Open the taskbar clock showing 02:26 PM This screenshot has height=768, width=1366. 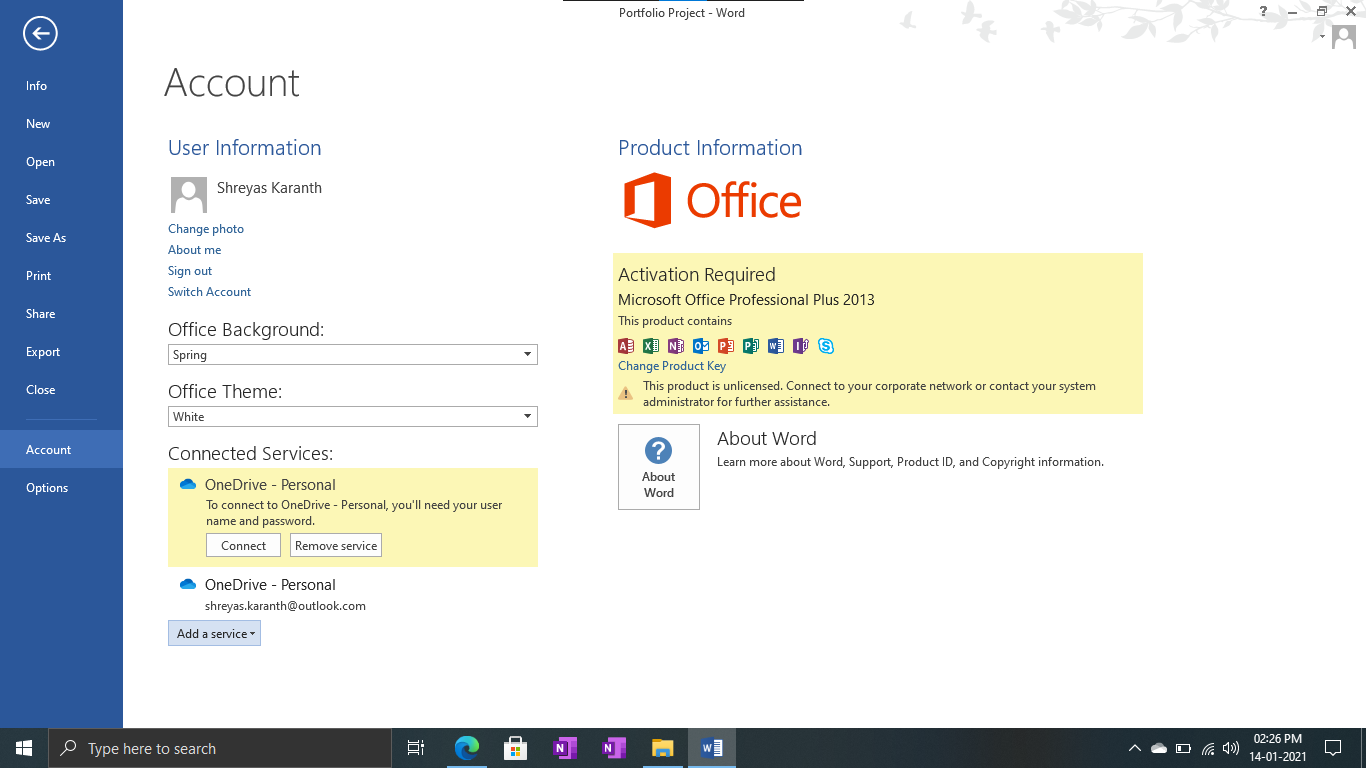click(x=1278, y=748)
